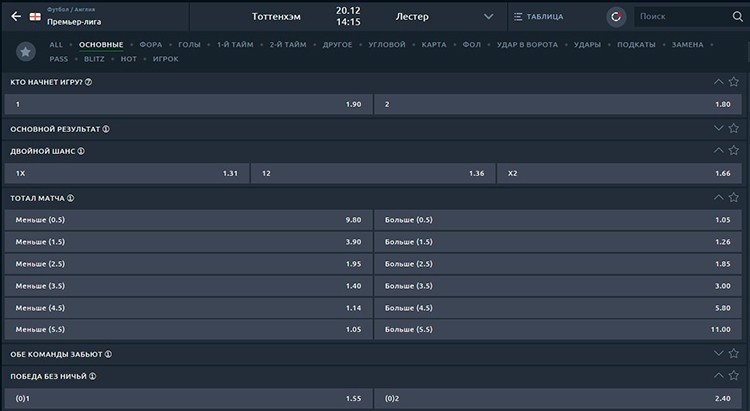
Task: Favorite the Тотал матча market star
Action: coord(733,197)
